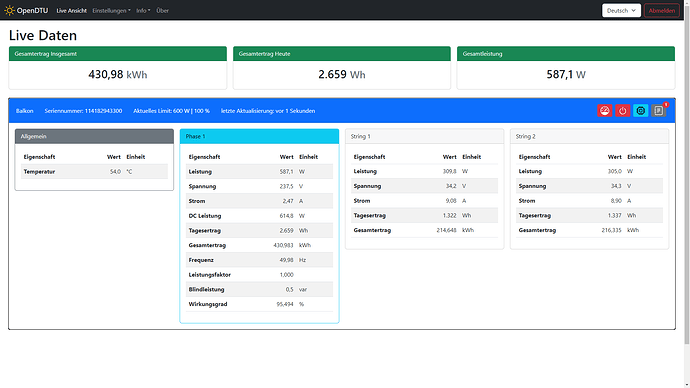Click the String 2 Gesamtertrag value 216,335
690x388 pixels.
pos(611,230)
